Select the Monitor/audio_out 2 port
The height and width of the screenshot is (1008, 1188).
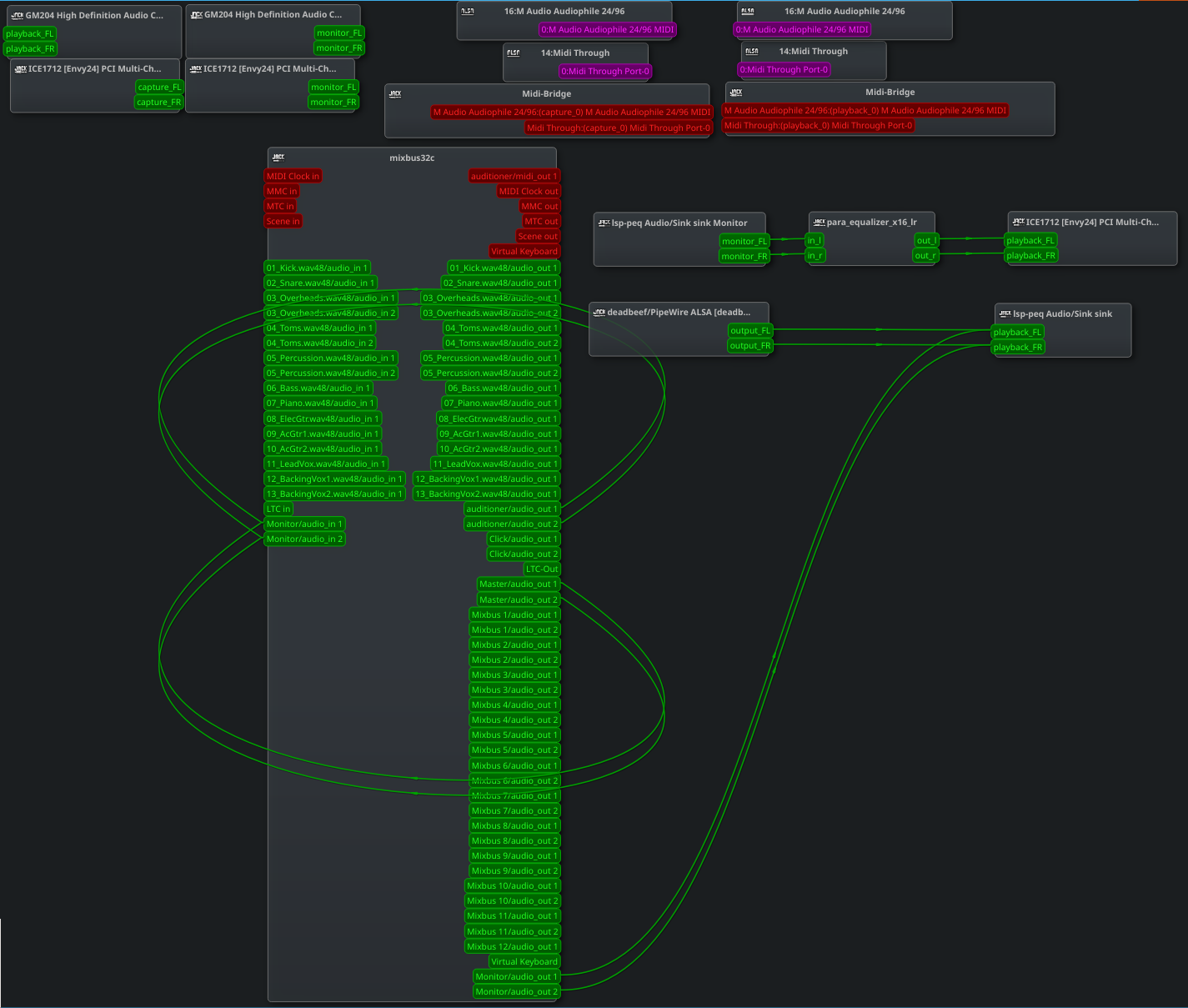pos(517,991)
